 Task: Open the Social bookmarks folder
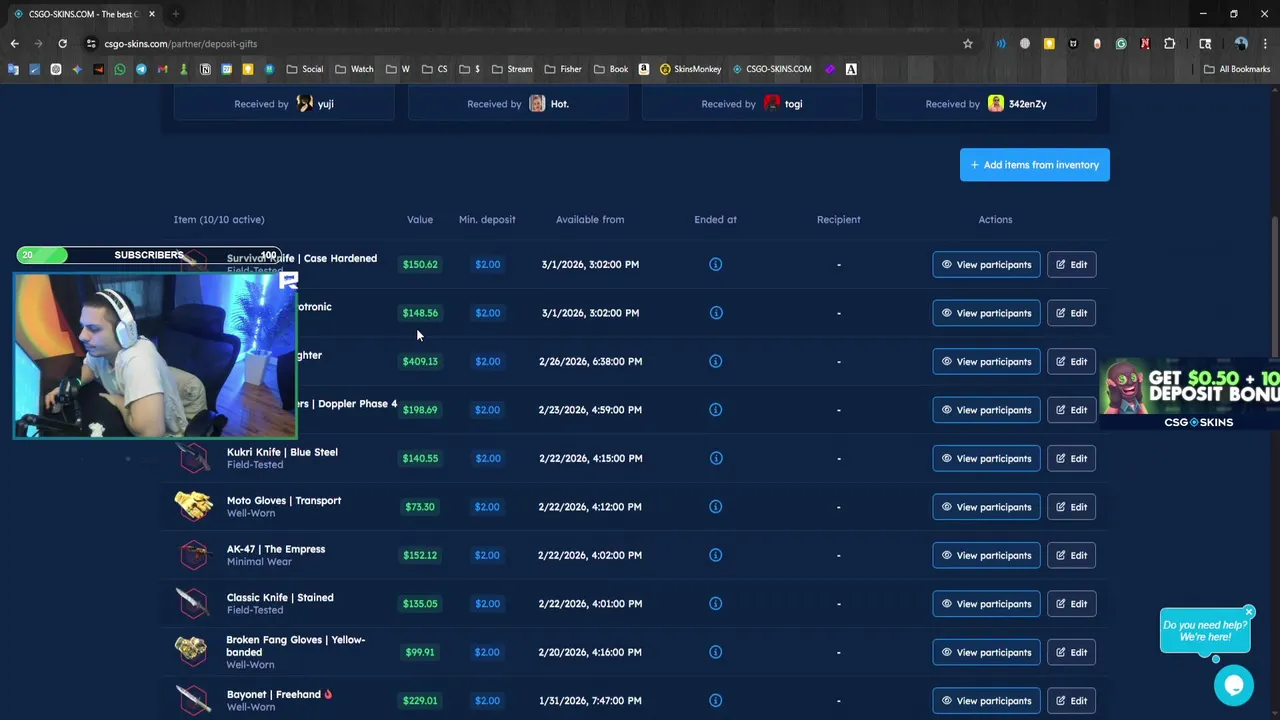305,69
